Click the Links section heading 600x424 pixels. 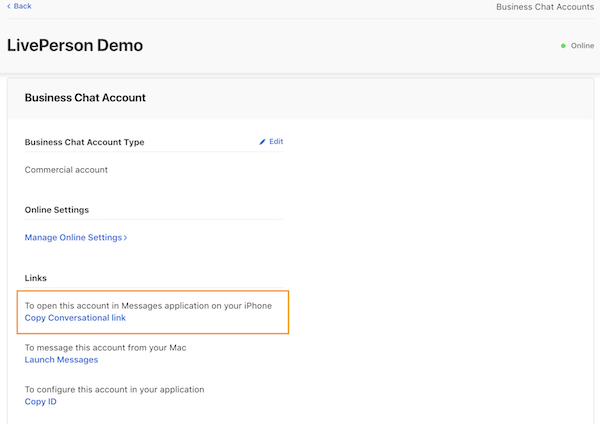[36, 278]
